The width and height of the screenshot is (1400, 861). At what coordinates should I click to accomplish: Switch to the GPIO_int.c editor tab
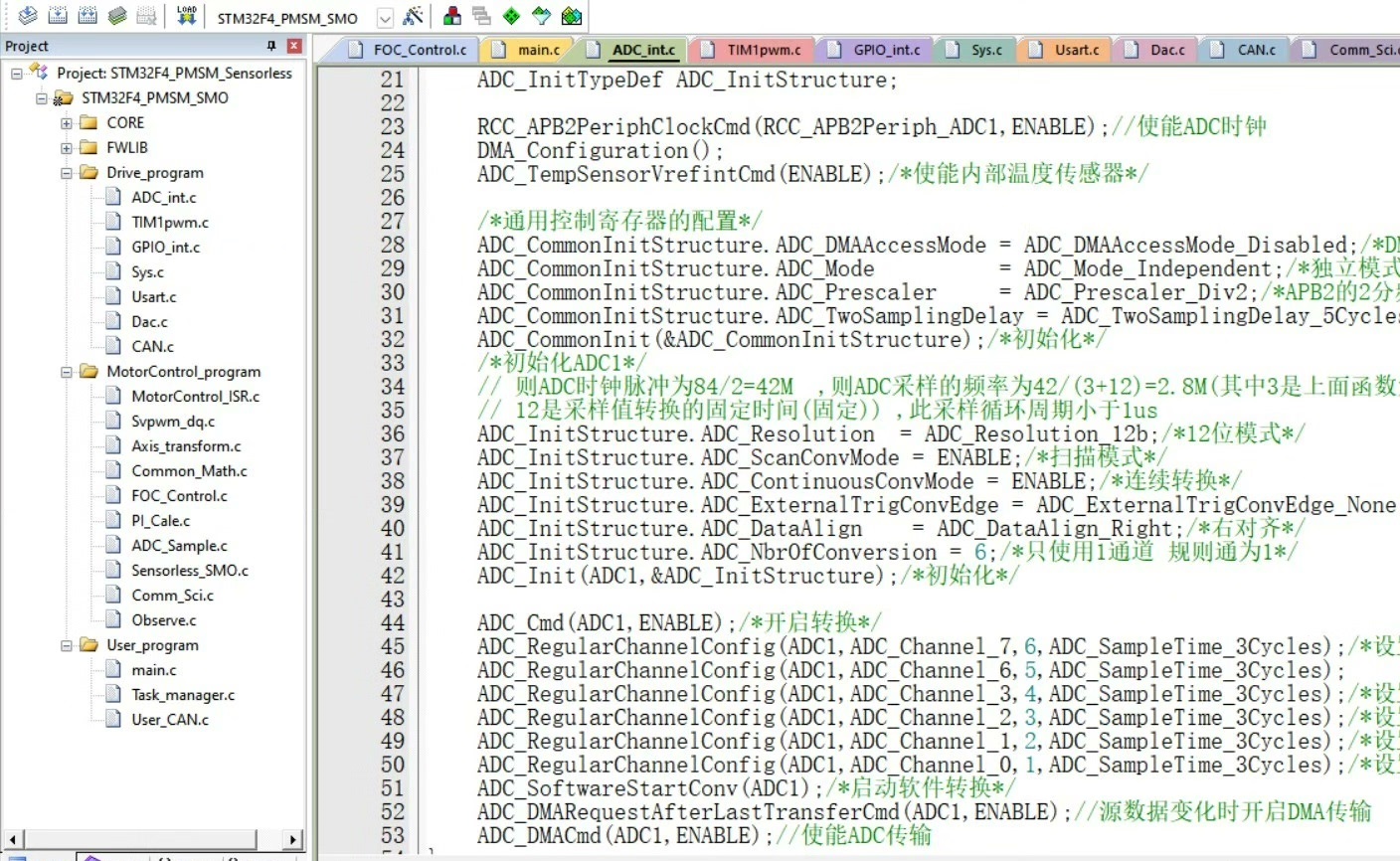click(876, 50)
